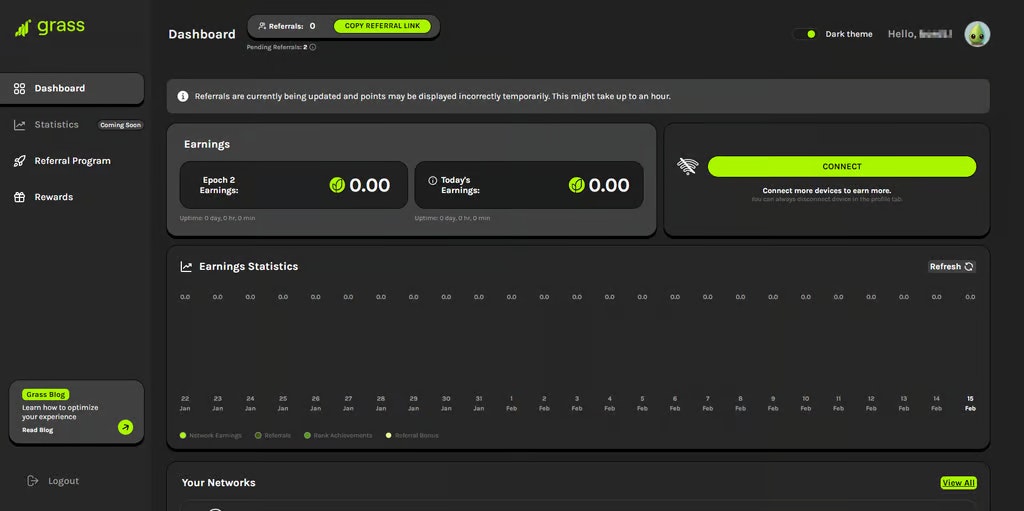
Task: Click the Epoch 2 Earnings 0.00 value
Action: pyautogui.click(x=370, y=186)
